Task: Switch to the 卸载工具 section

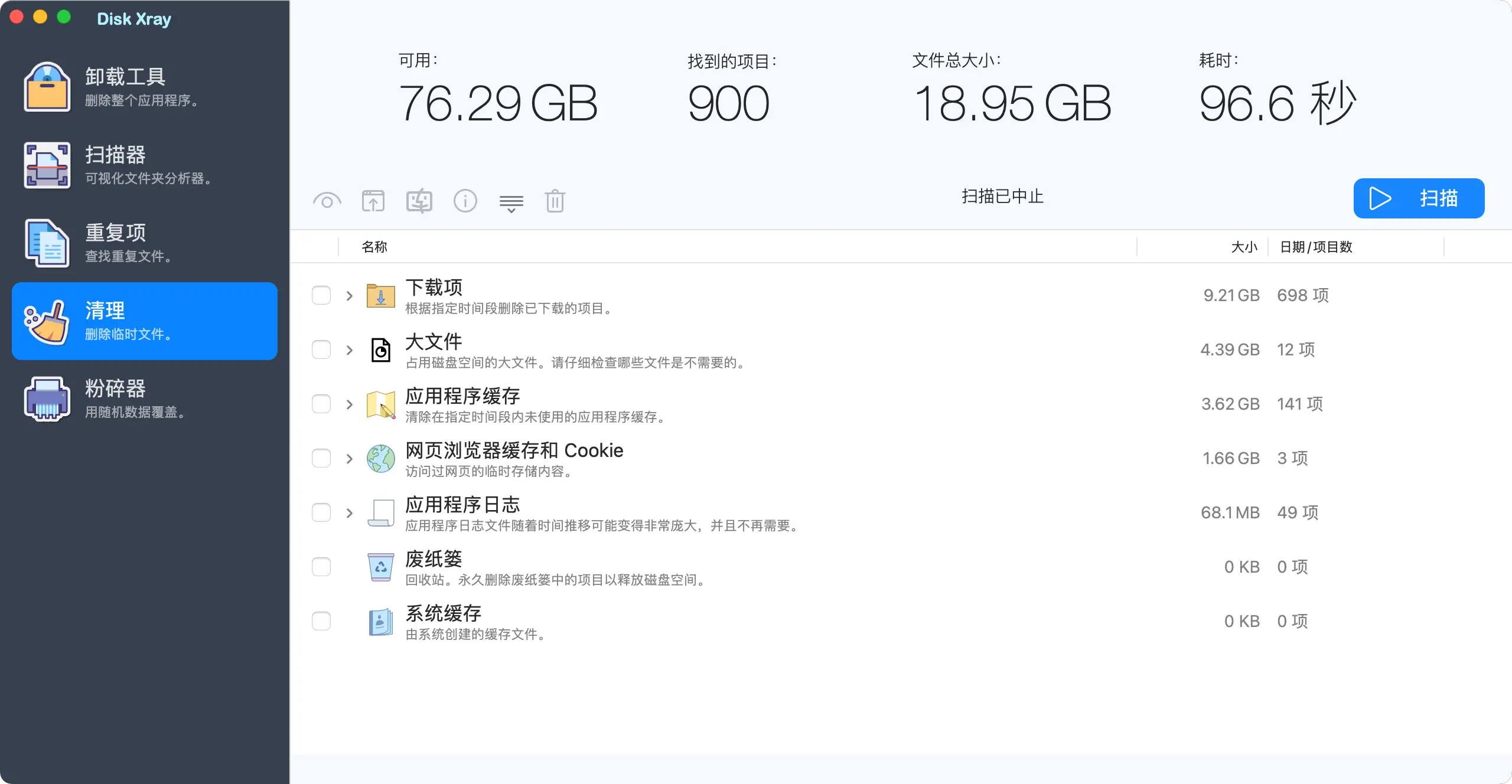Action: pyautogui.click(x=145, y=87)
